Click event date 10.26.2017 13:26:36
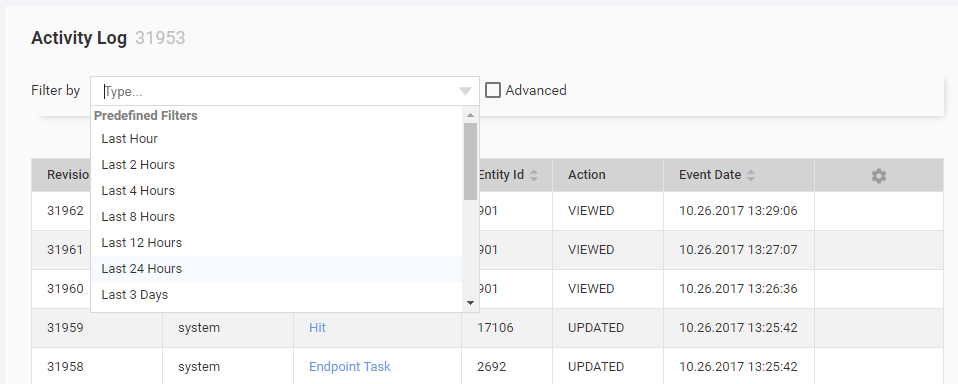Viewport: 958px width, 384px height. coord(738,289)
